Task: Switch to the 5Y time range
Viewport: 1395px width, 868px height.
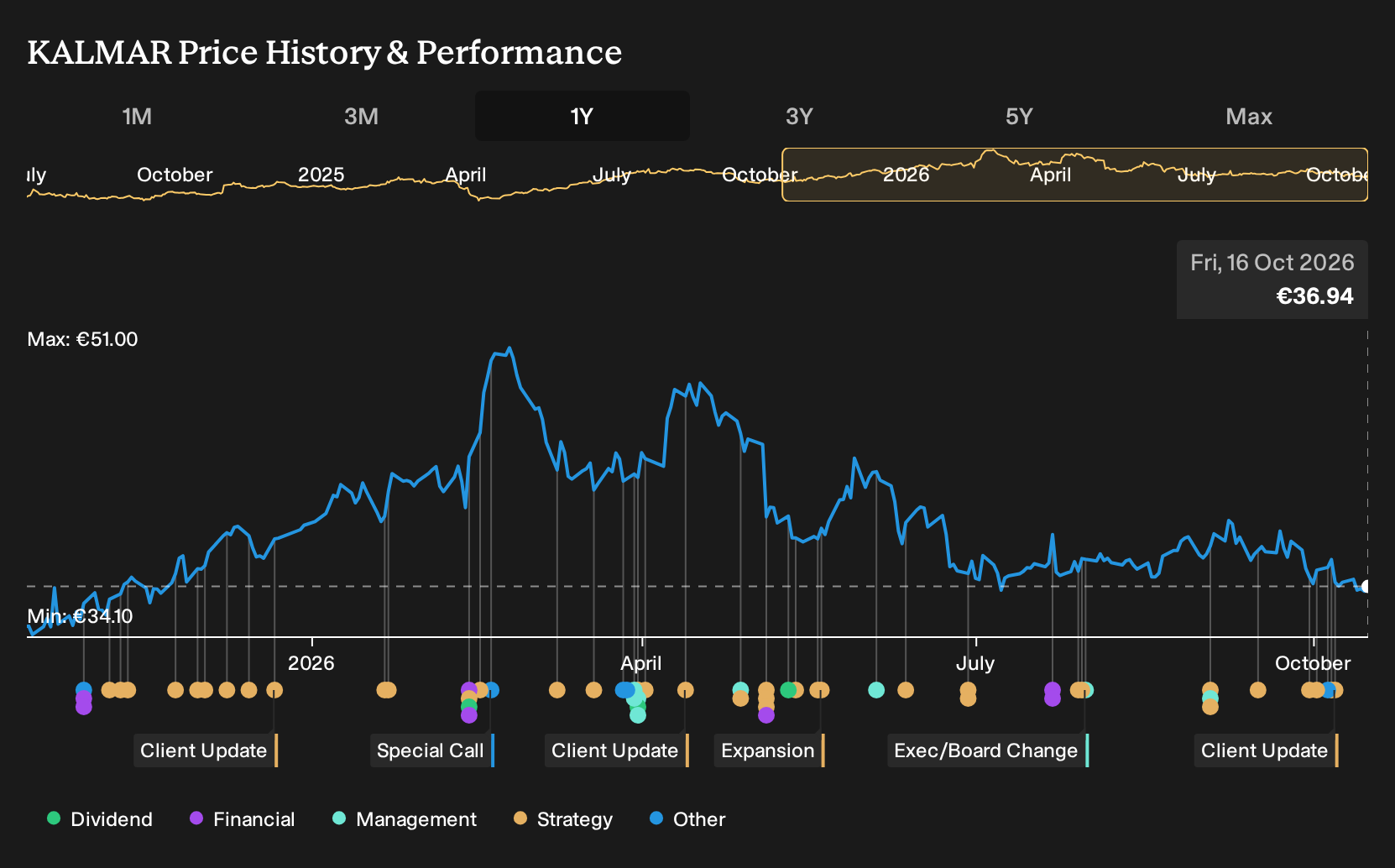Action: point(1019,116)
